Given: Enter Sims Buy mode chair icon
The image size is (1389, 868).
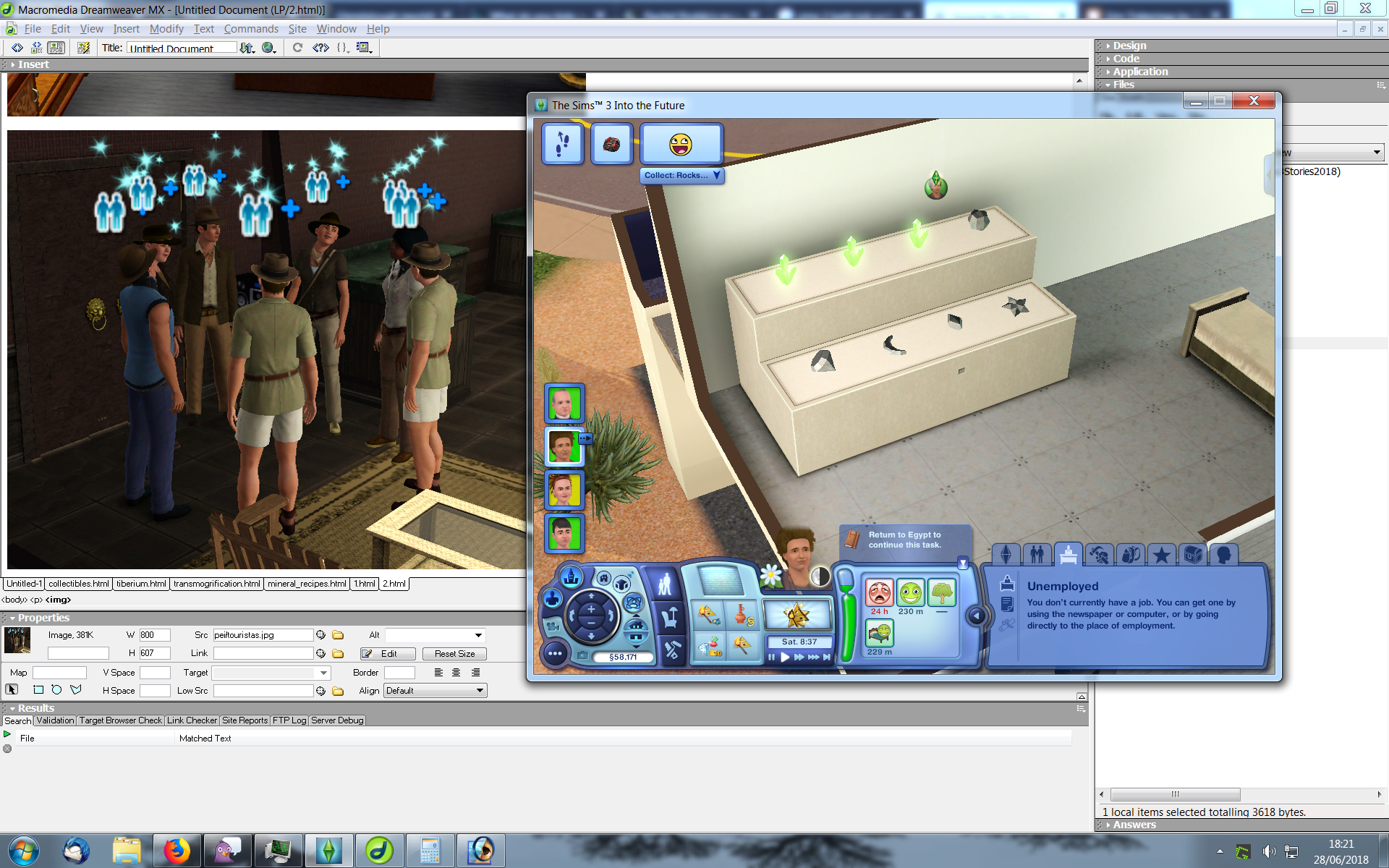Looking at the screenshot, I should click(669, 618).
